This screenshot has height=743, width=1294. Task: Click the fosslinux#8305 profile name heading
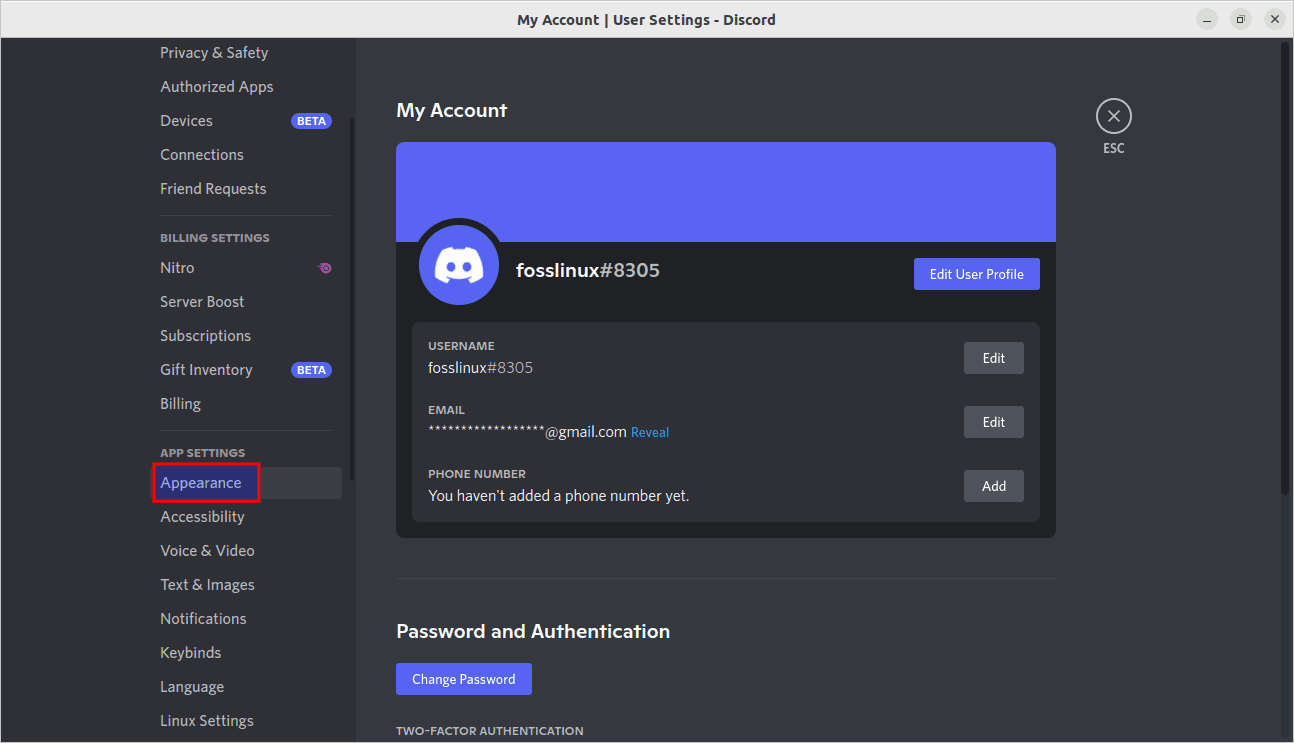pos(587,270)
